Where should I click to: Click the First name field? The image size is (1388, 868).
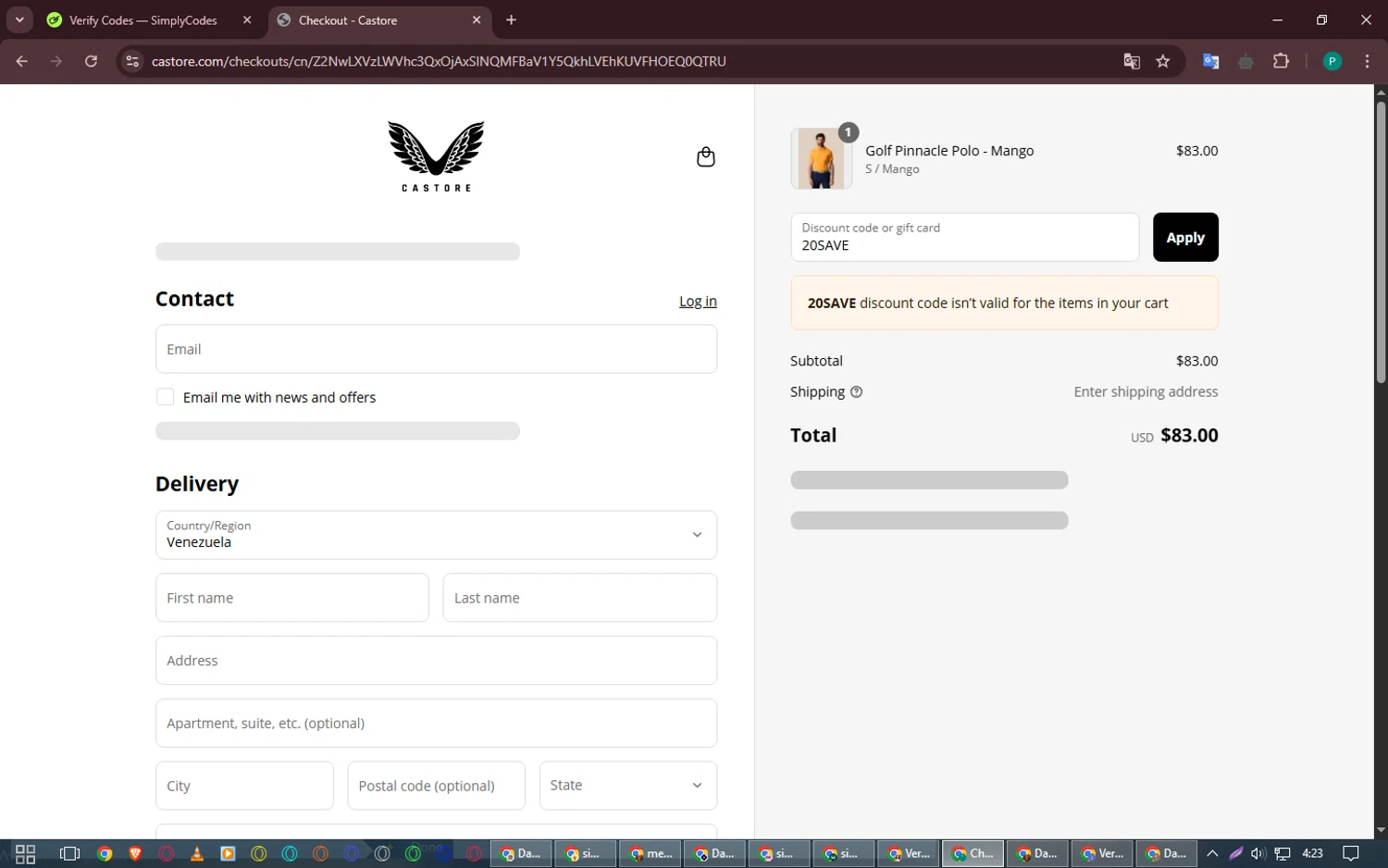tap(292, 598)
